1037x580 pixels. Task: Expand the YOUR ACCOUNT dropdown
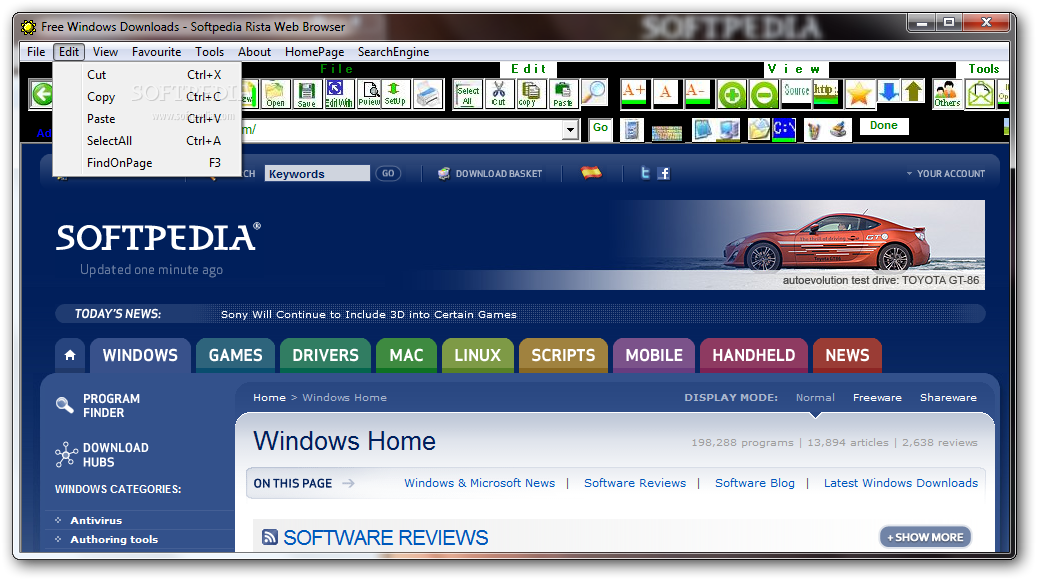click(x=946, y=173)
